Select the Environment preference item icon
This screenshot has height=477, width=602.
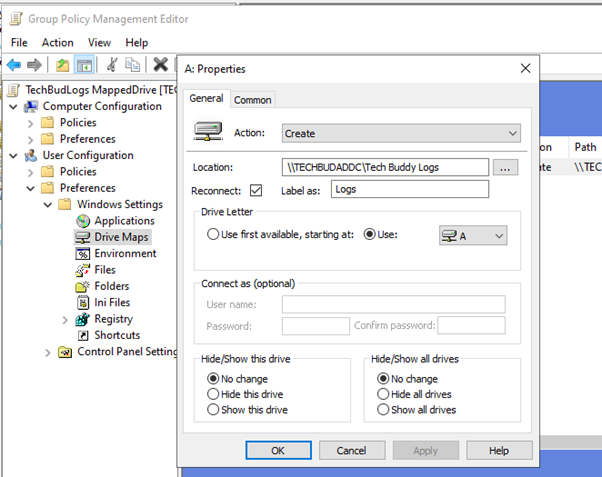coord(84,254)
